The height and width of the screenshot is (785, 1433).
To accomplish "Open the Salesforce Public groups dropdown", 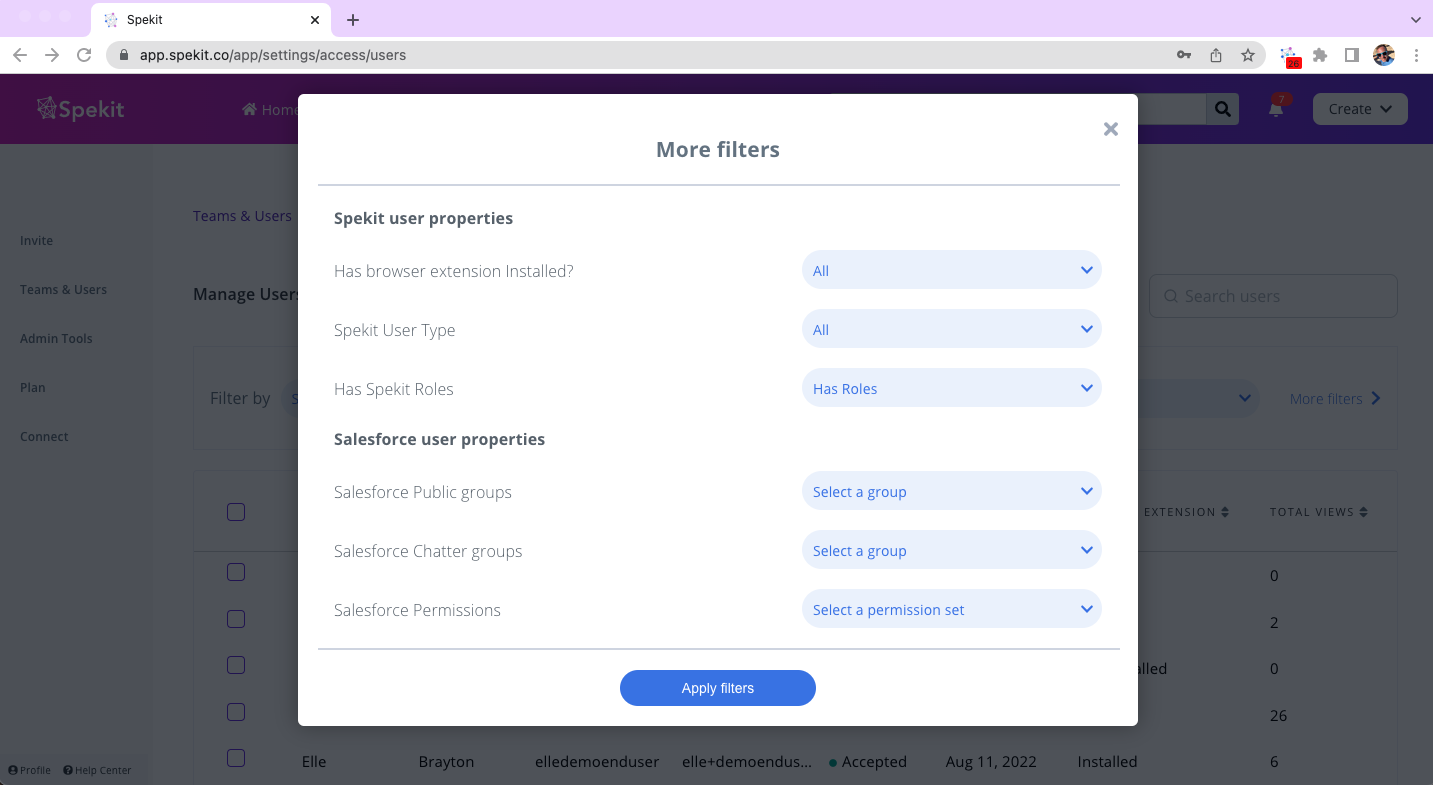I will pyautogui.click(x=951, y=491).
